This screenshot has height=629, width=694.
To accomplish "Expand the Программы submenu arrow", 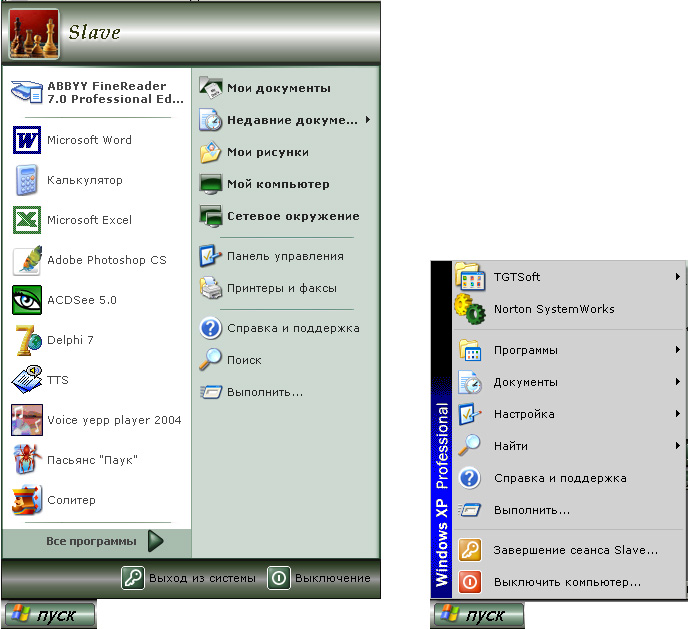I will click(x=677, y=350).
